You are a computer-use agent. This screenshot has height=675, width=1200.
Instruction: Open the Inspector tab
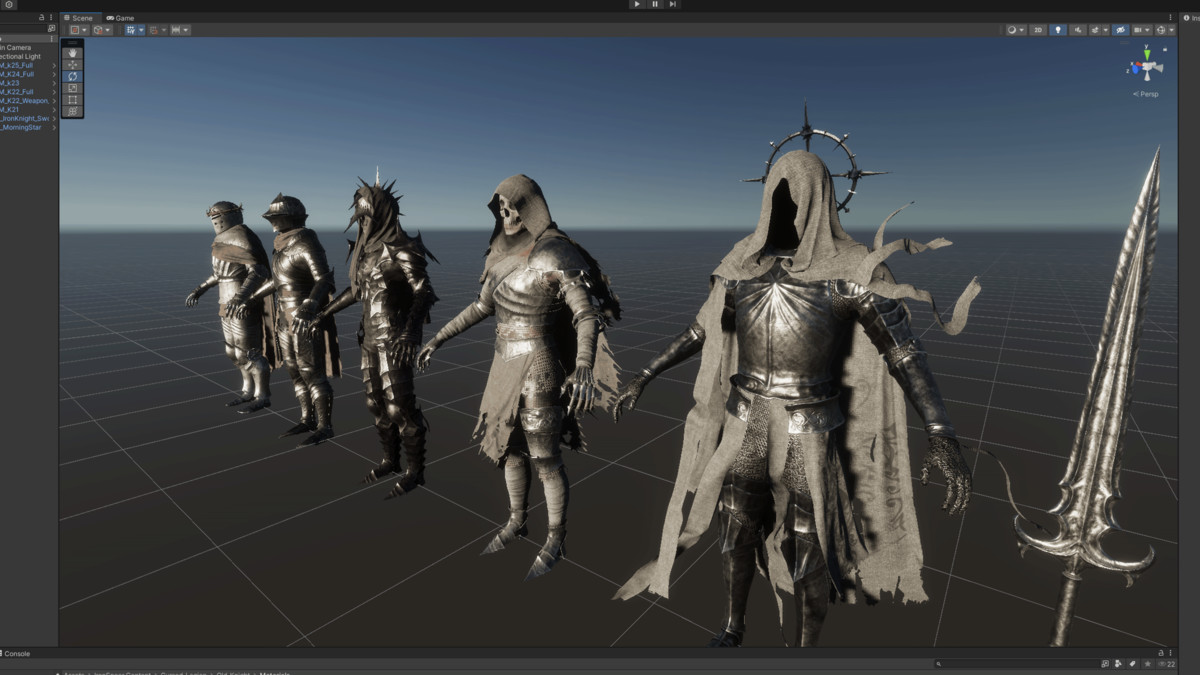pos(1190,18)
